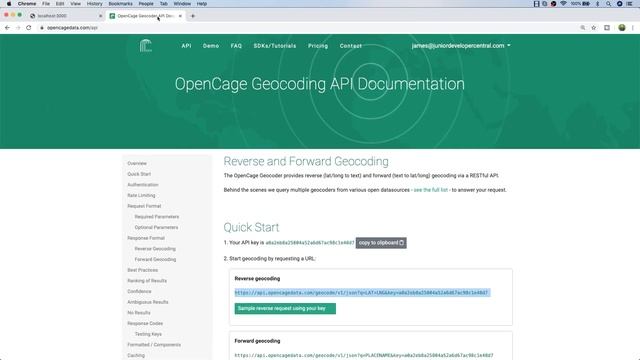640x360 pixels.
Task: Open Optional Parameters sidebar item
Action: coord(156,227)
